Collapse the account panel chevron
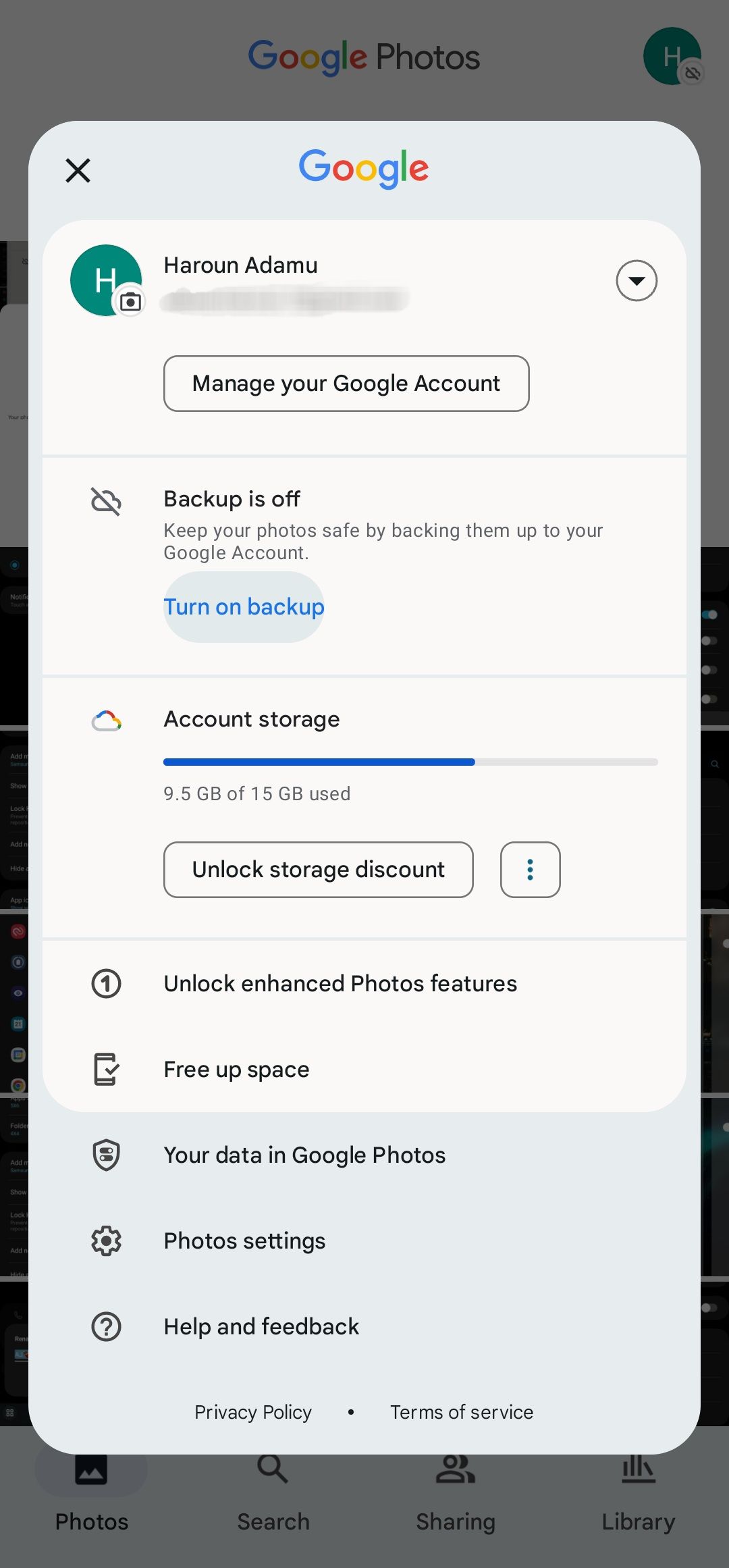Viewport: 729px width, 1568px height. [x=635, y=280]
